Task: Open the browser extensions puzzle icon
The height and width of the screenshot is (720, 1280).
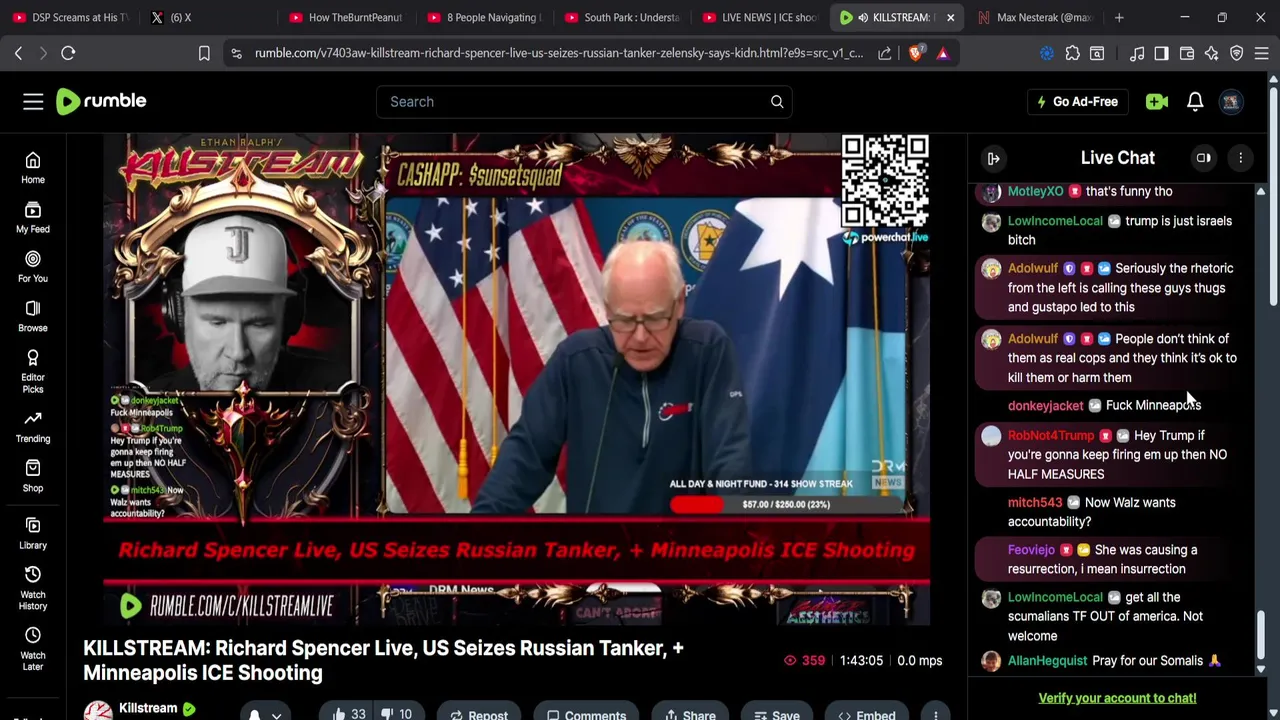Action: tap(1072, 53)
